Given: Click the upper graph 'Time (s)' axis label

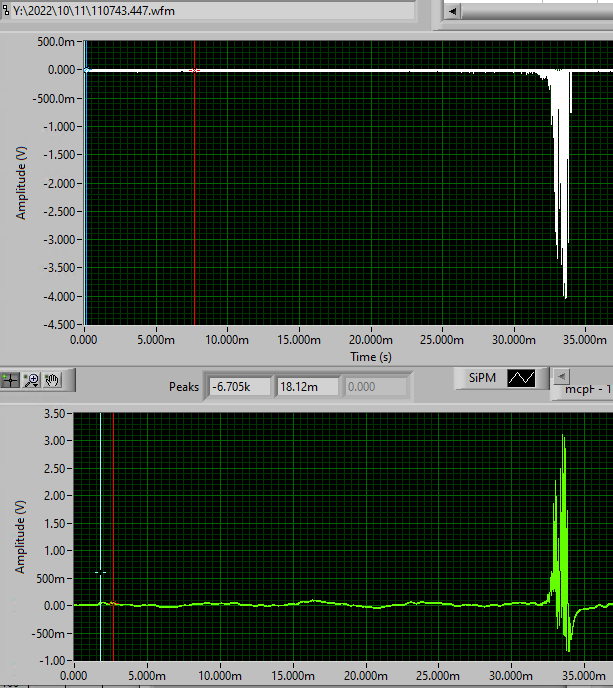Looking at the screenshot, I should pyautogui.click(x=371, y=357).
